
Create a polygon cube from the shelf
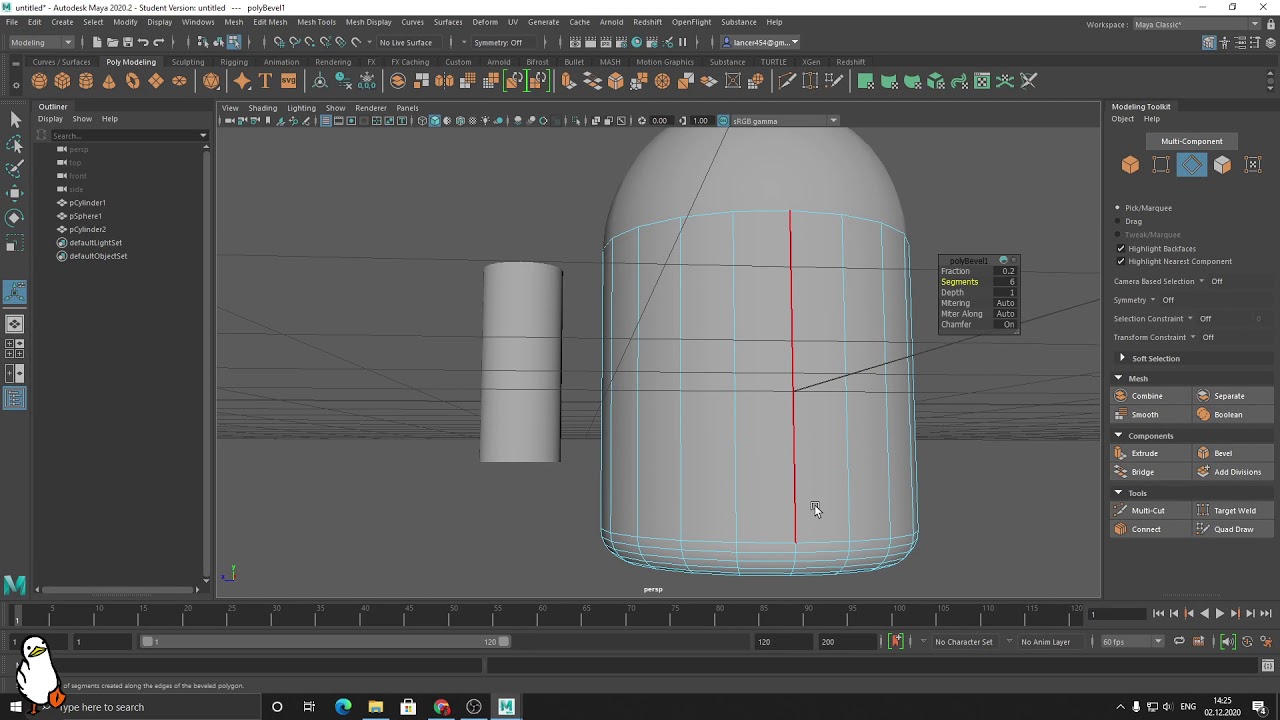[62, 81]
